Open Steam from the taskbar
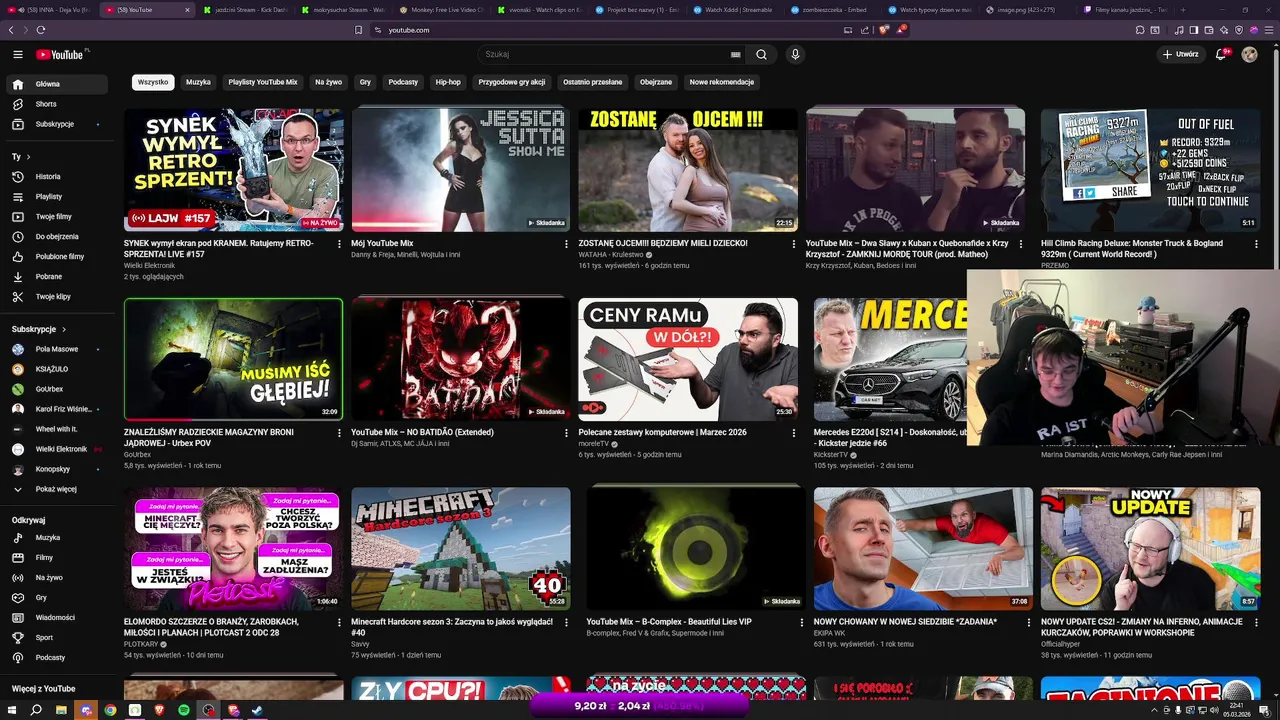The image size is (1280, 720). pos(257,710)
